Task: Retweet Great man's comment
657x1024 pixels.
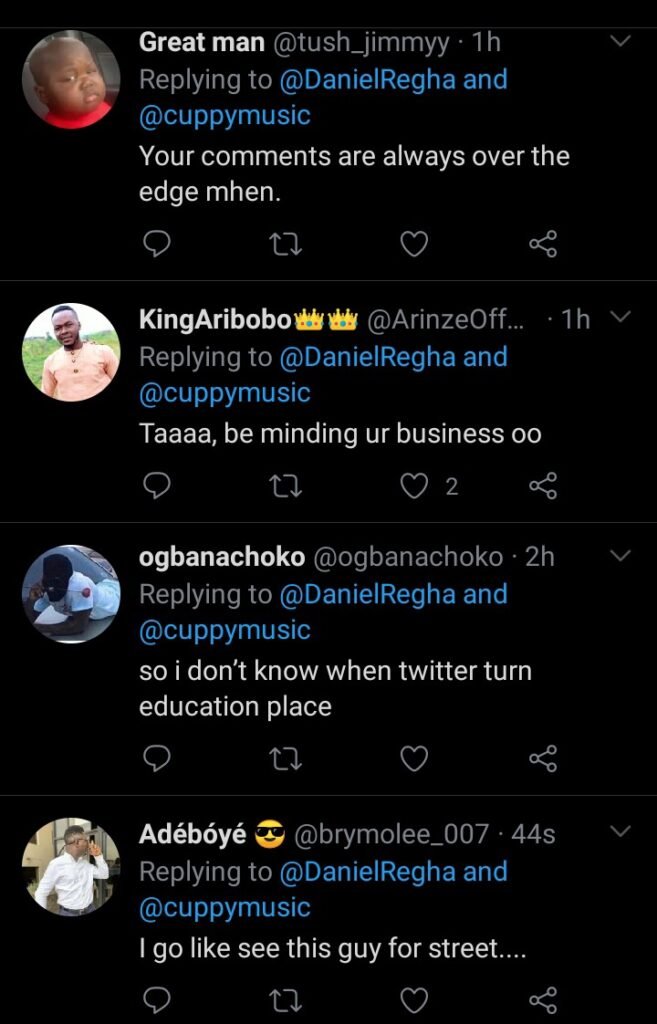Action: [286, 243]
